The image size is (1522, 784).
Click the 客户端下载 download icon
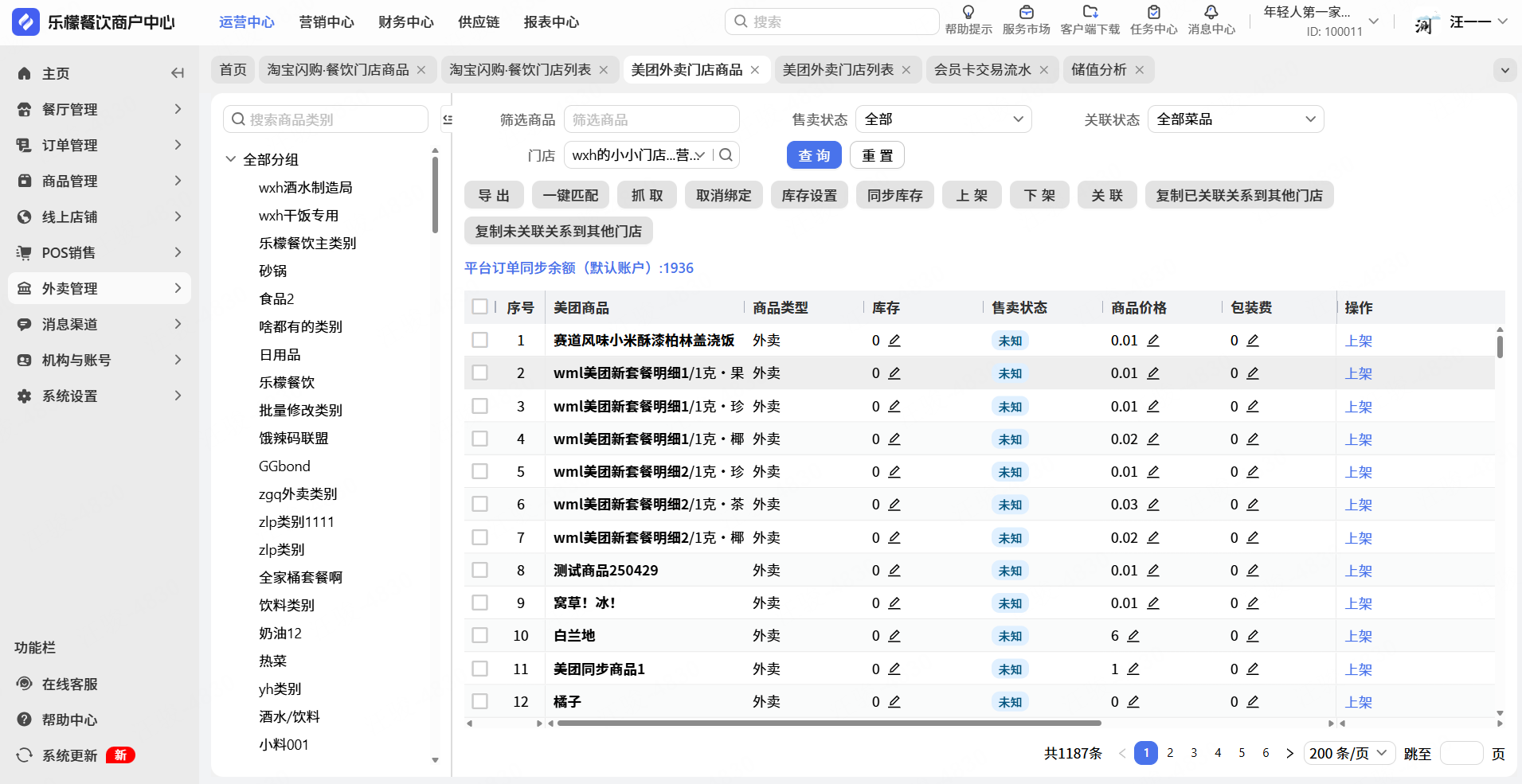click(x=1090, y=13)
